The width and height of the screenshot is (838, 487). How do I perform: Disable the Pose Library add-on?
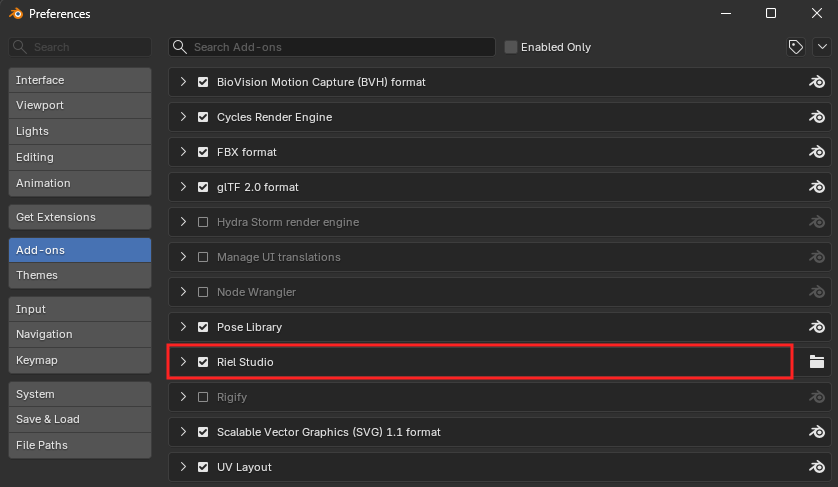[203, 327]
